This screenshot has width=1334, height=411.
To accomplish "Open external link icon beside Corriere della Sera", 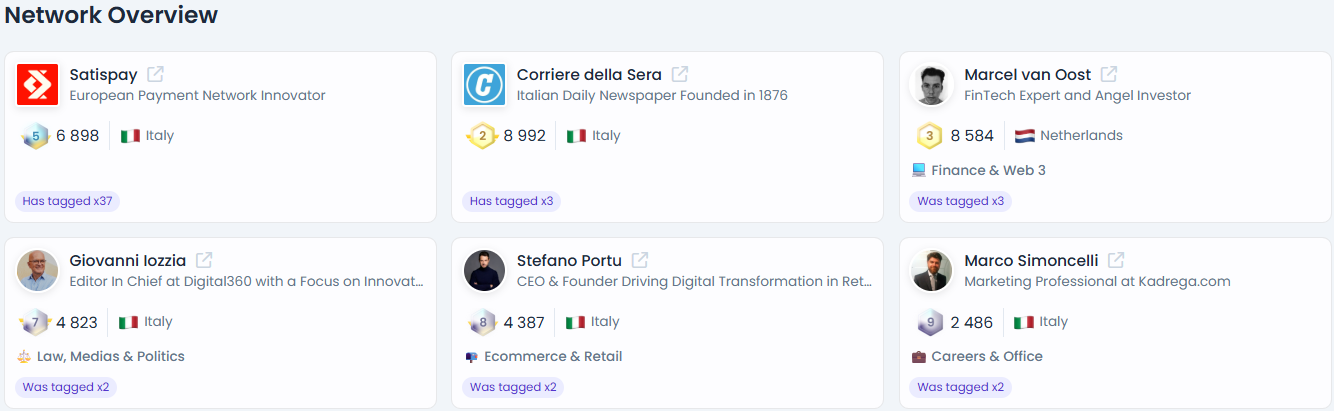I will (x=680, y=74).
